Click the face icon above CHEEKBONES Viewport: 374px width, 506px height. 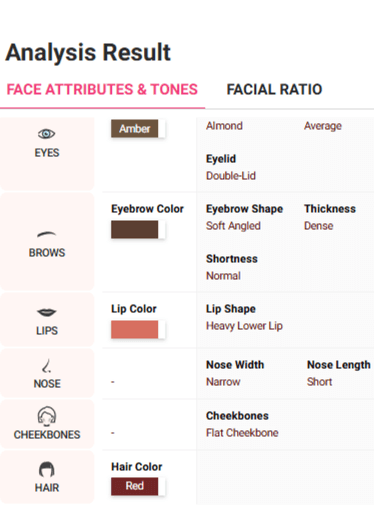point(47,416)
